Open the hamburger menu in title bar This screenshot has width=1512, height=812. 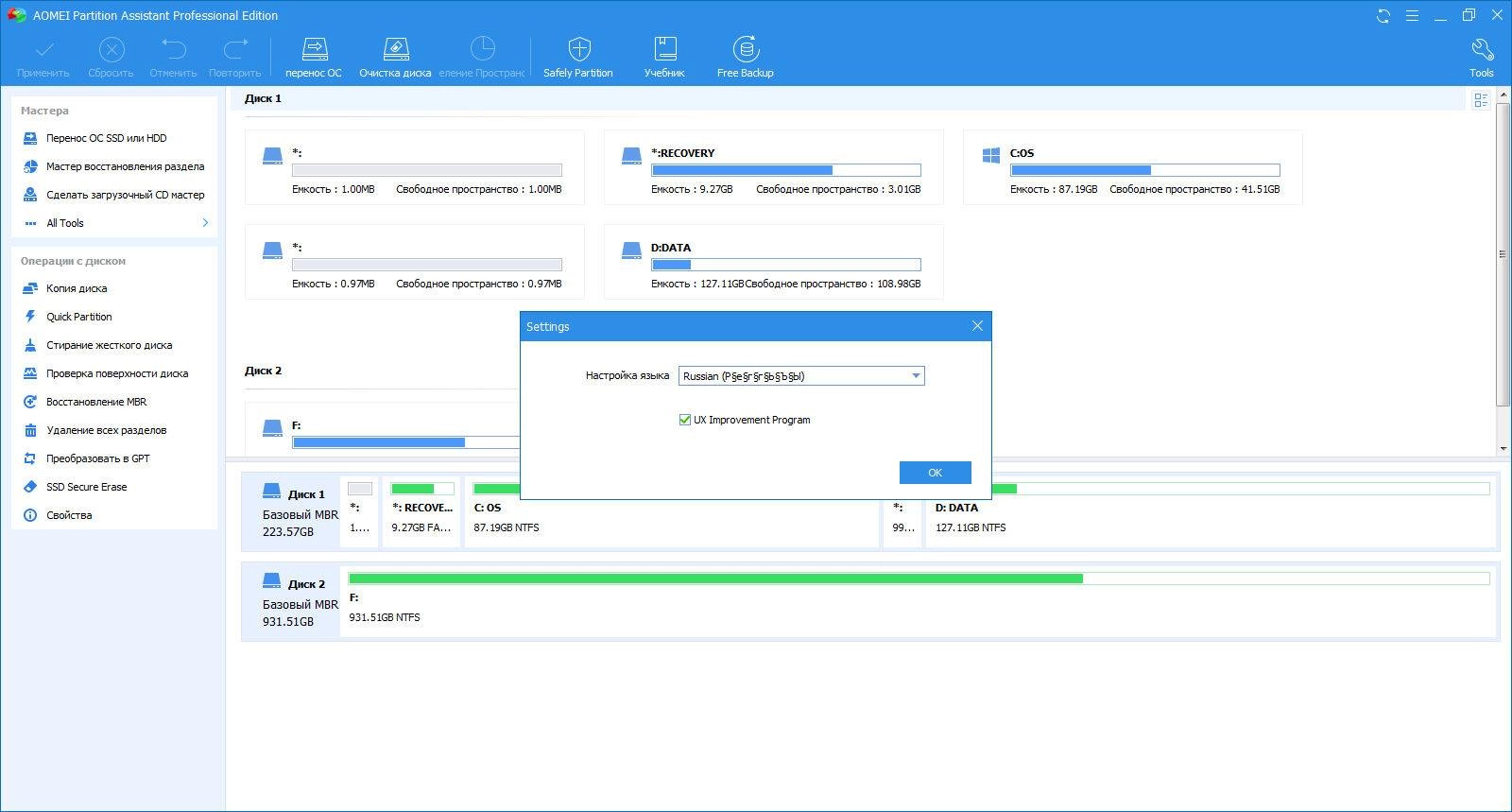click(1412, 15)
